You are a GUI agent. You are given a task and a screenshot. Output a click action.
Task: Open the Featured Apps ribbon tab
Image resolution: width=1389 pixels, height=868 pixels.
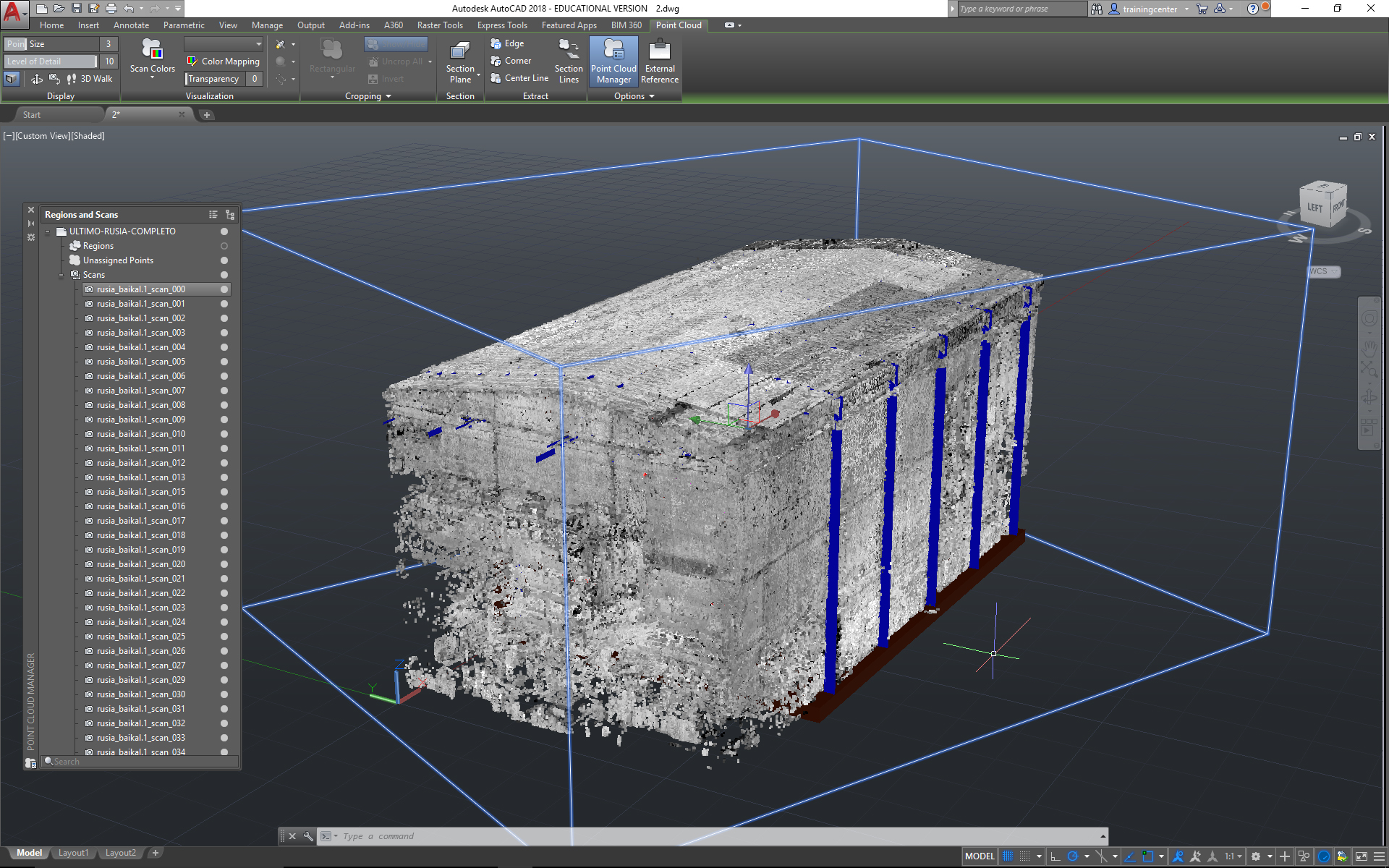tap(569, 25)
